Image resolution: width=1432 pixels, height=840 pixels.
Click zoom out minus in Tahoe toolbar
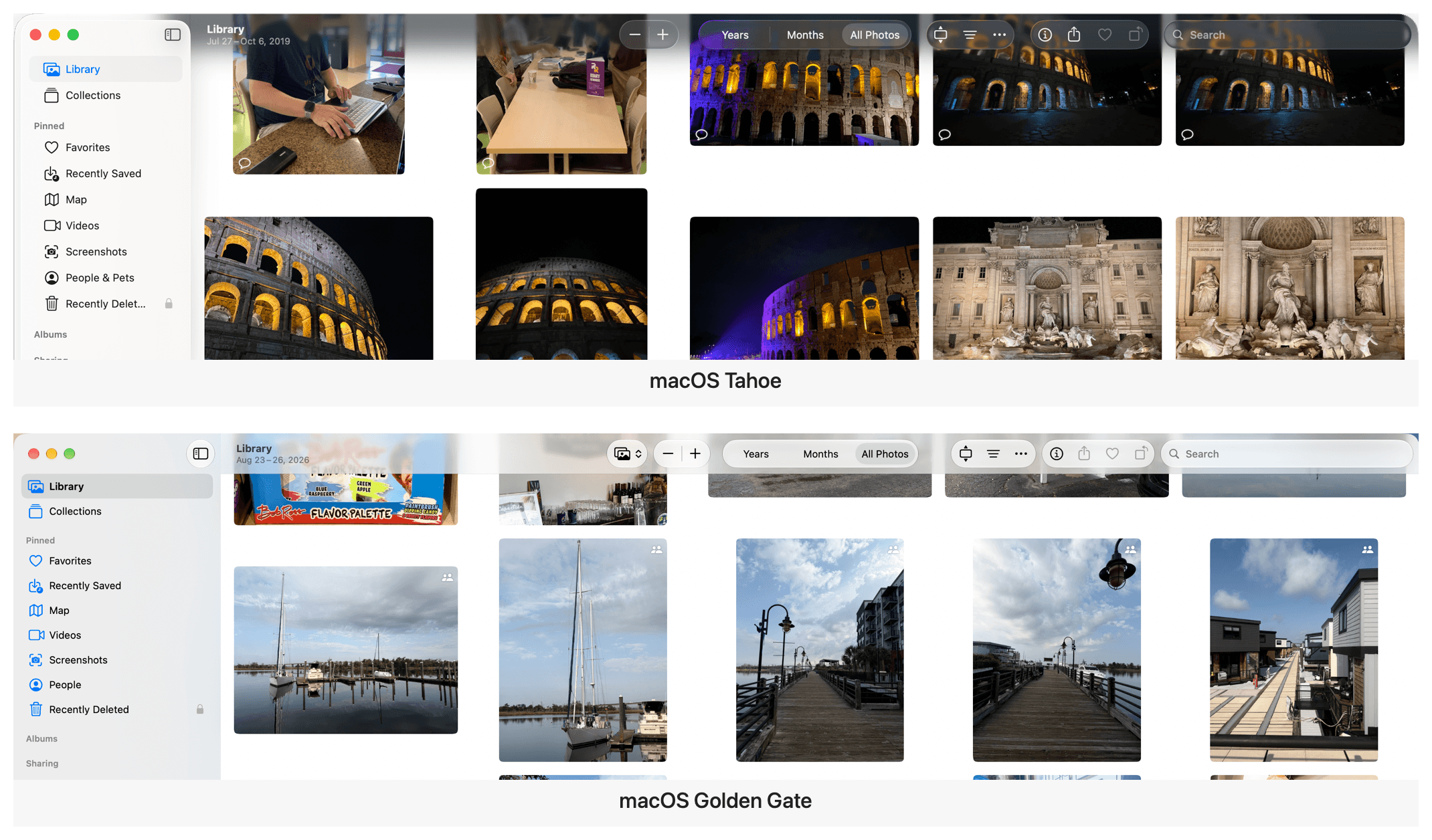coord(635,35)
